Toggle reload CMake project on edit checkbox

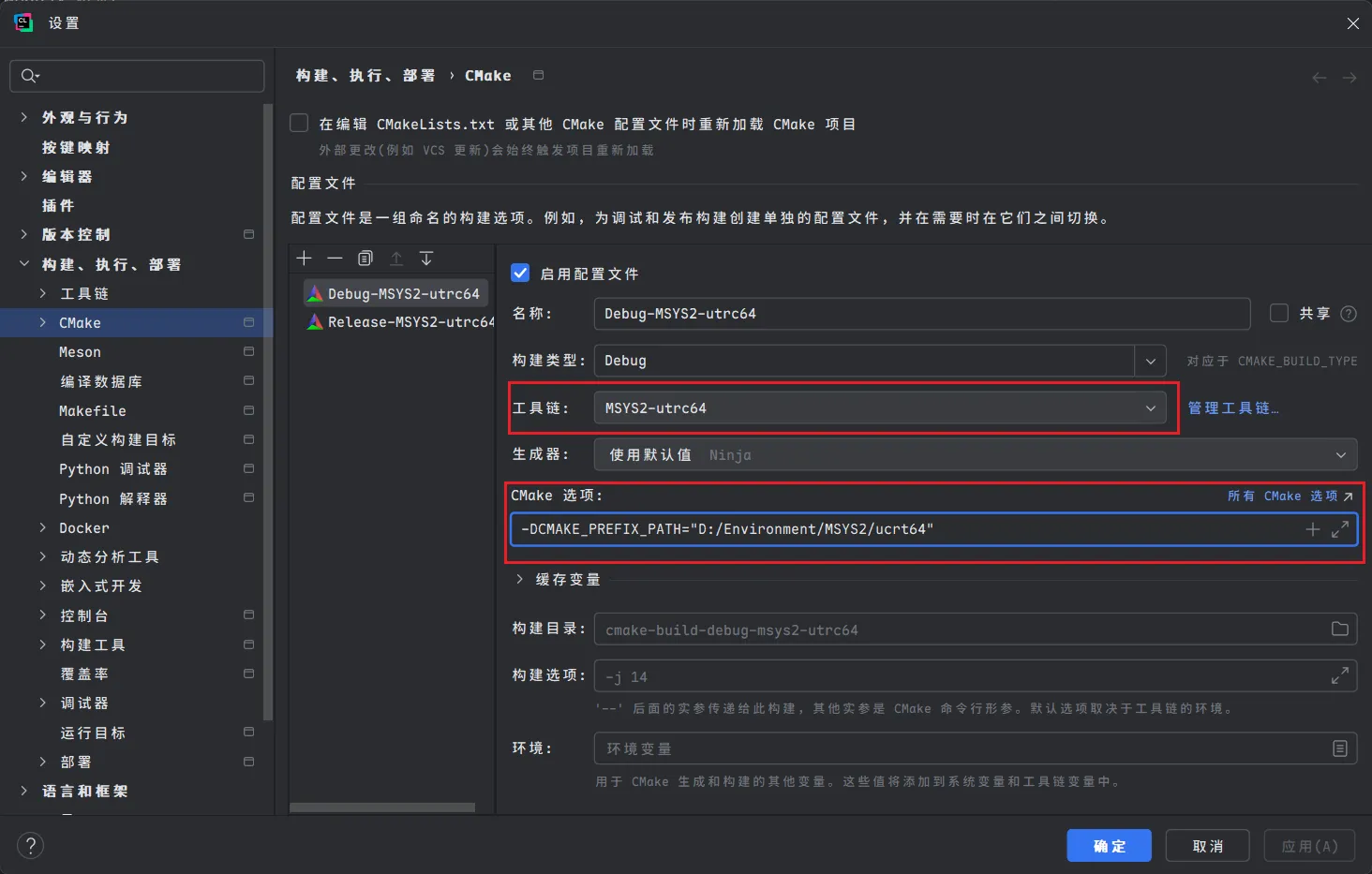tap(299, 123)
